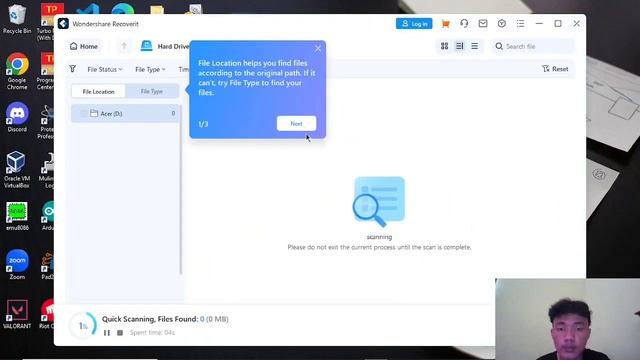
Task: Select the Acer (D:) folder row
Action: pos(125,113)
